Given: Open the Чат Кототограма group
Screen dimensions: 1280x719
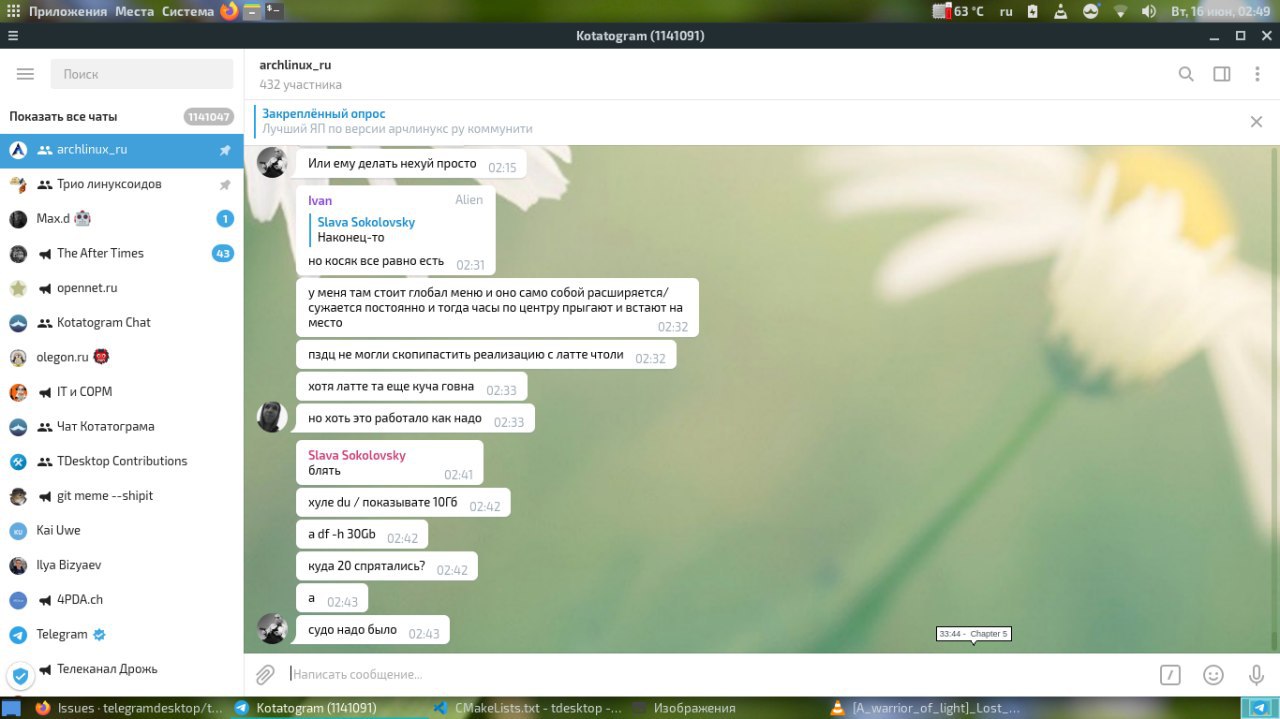Looking at the screenshot, I should point(121,426).
